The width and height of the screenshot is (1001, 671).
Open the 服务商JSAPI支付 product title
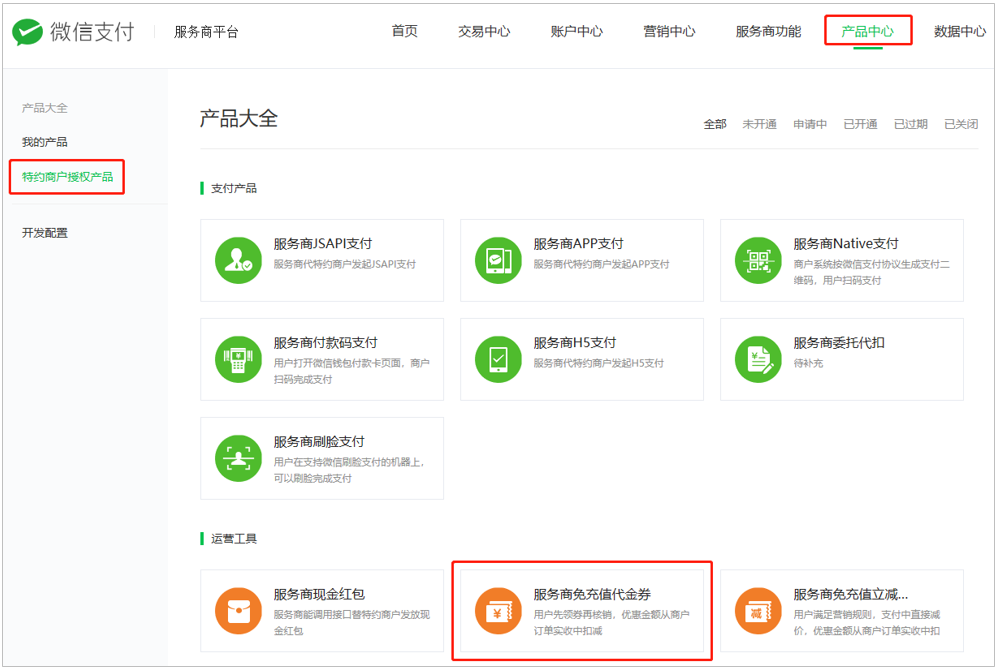click(x=323, y=244)
